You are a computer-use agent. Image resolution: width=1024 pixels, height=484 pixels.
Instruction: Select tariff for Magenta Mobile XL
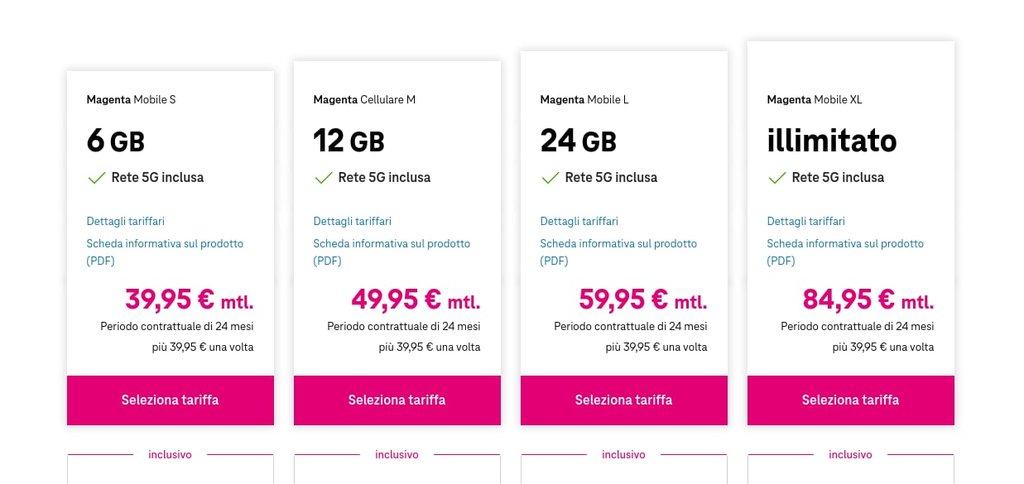[x=850, y=400]
